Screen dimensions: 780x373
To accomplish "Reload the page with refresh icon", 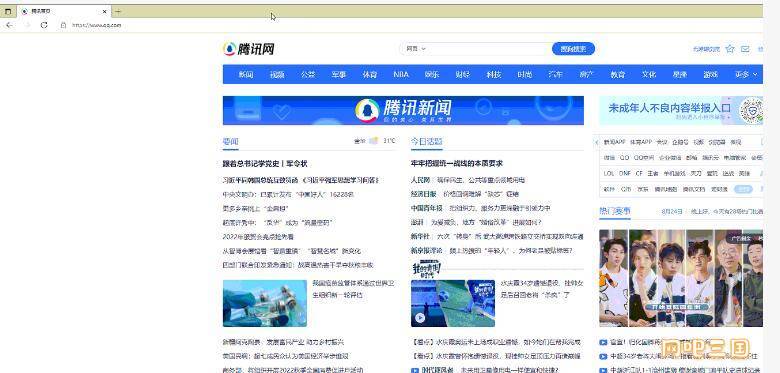I will (44, 25).
